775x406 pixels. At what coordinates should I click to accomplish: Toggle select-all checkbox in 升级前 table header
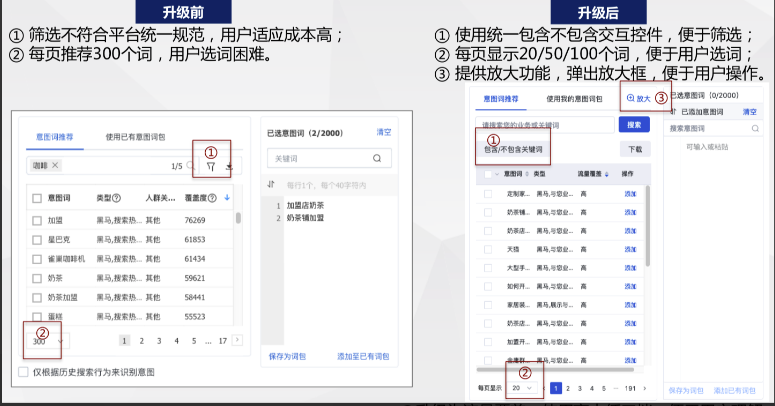tap(37, 198)
